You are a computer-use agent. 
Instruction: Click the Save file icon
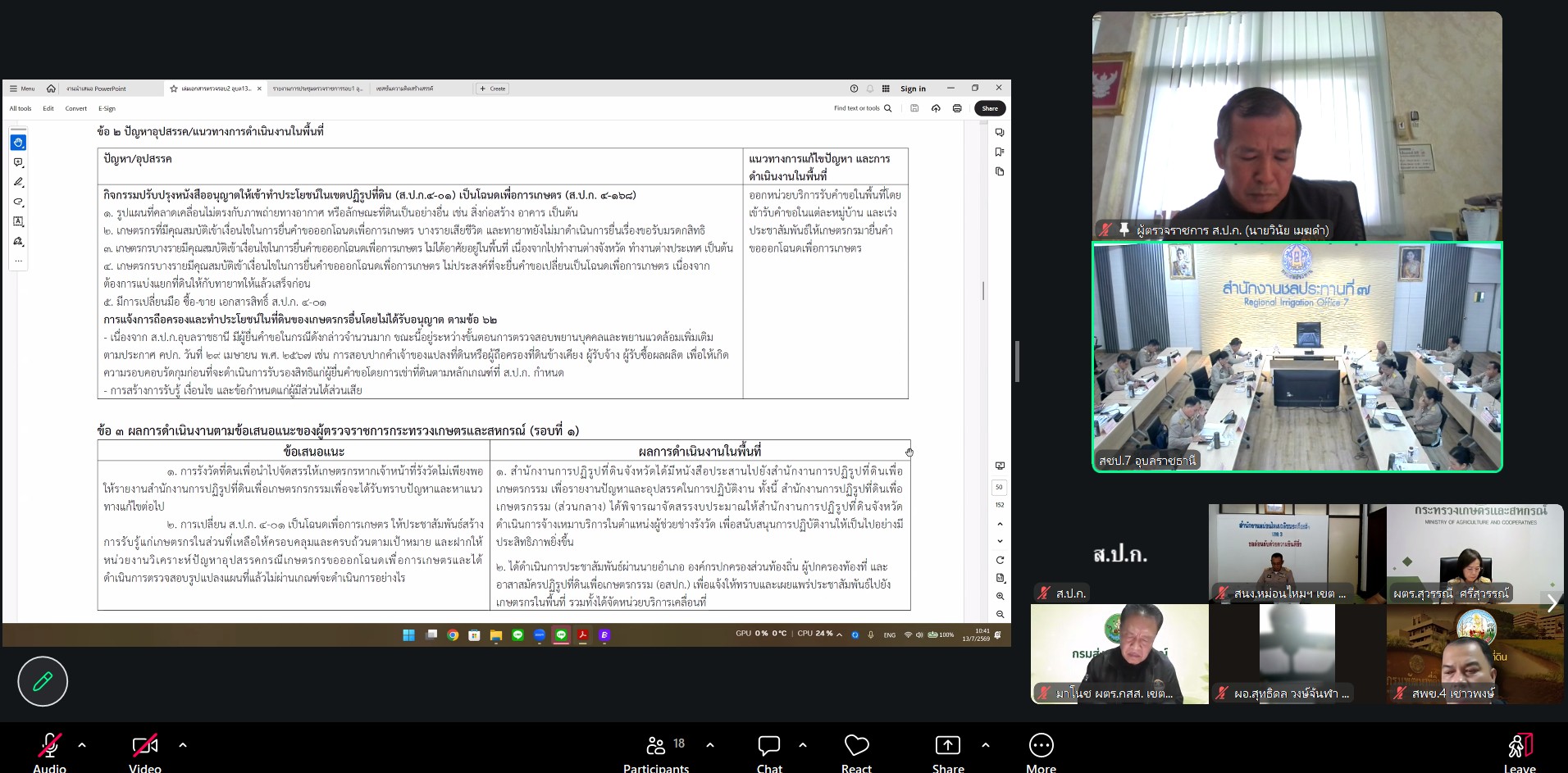pyautogui.click(x=914, y=108)
